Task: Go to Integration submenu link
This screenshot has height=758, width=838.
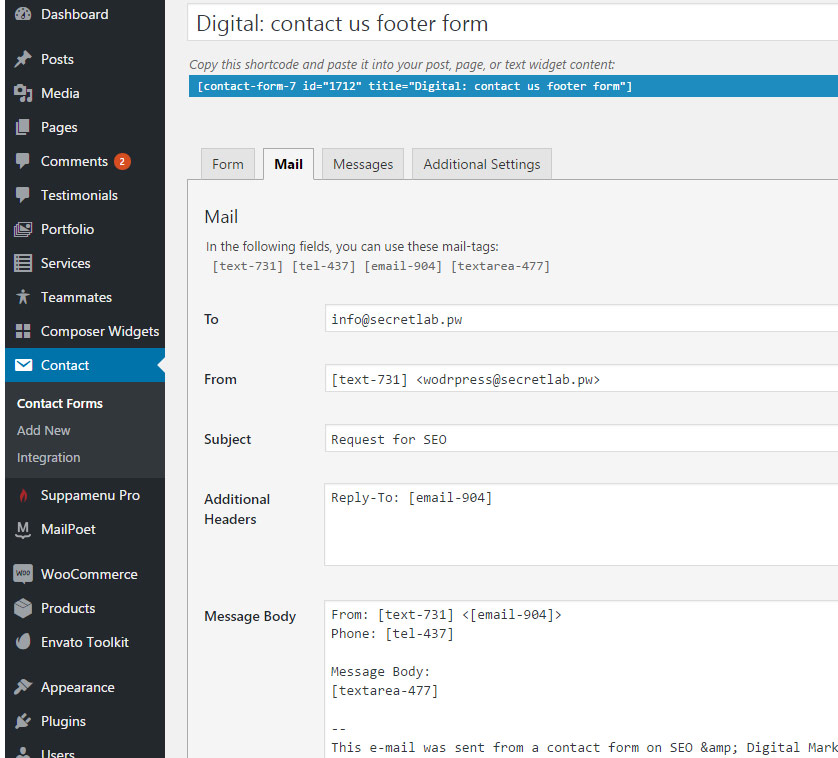Action: coord(49,458)
